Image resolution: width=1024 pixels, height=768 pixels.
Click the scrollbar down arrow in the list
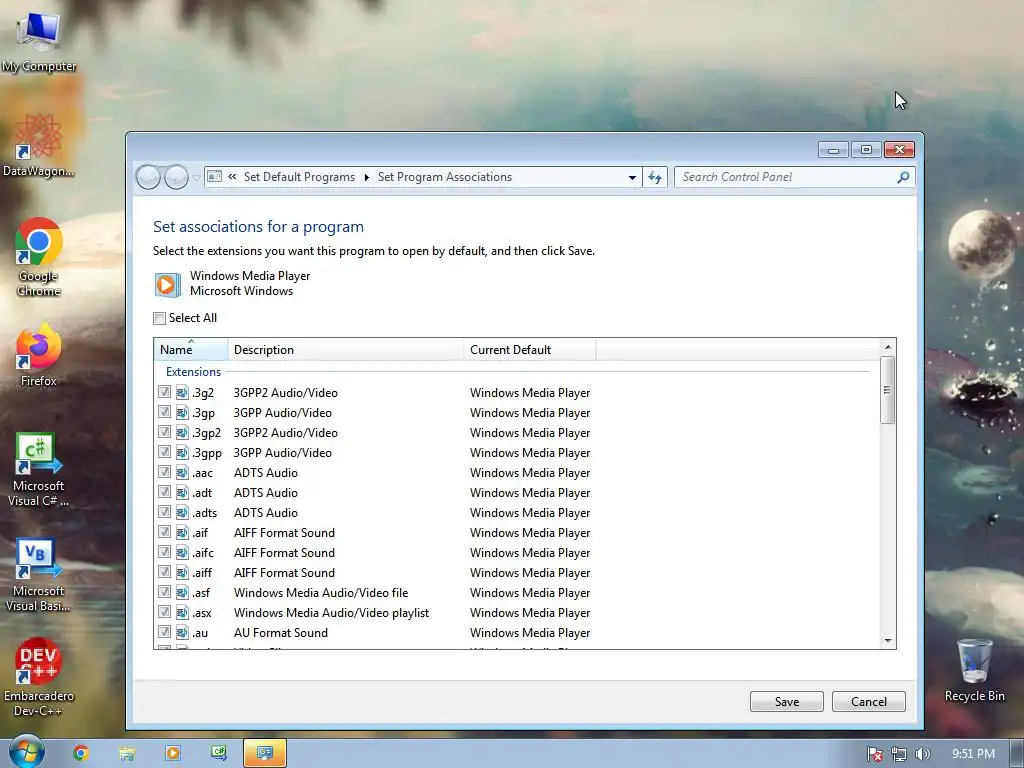[888, 641]
